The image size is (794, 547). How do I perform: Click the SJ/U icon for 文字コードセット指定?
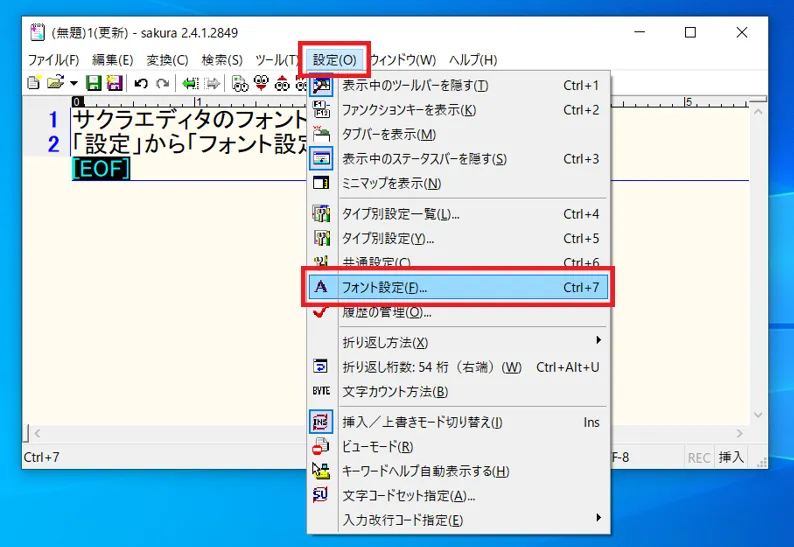click(321, 495)
